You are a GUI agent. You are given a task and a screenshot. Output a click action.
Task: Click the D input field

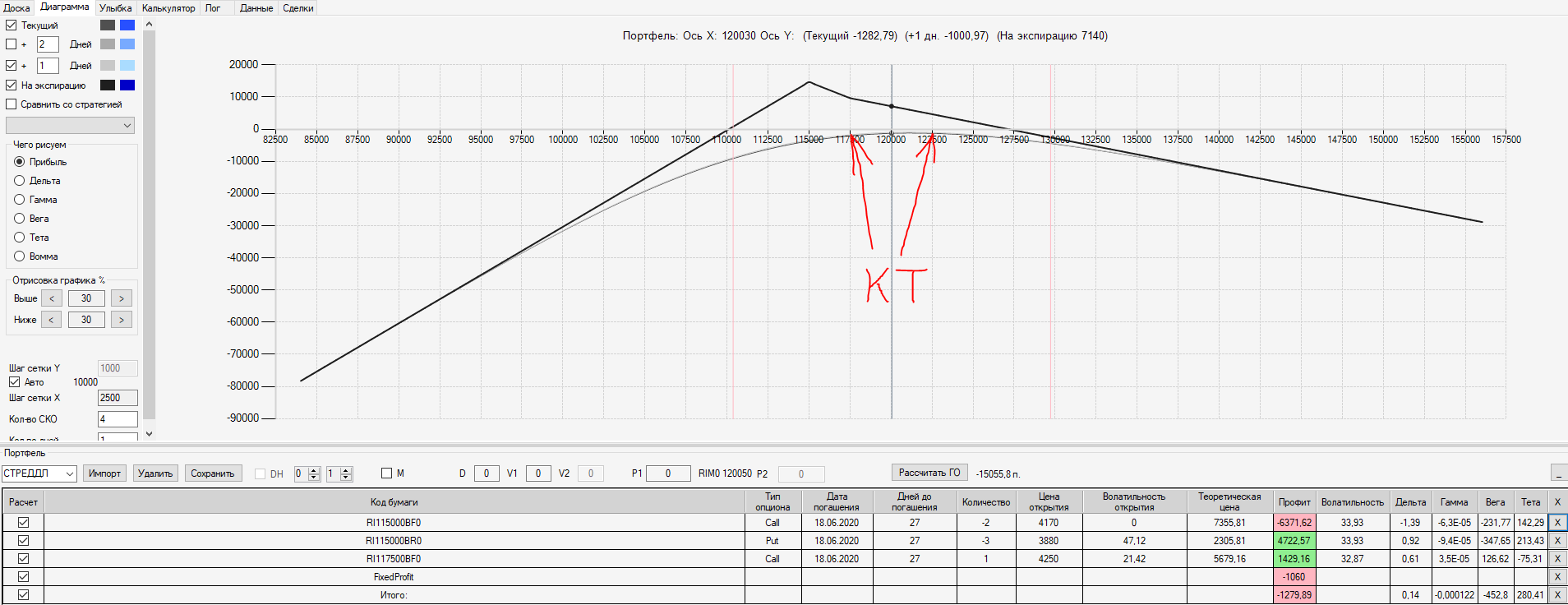pos(487,473)
